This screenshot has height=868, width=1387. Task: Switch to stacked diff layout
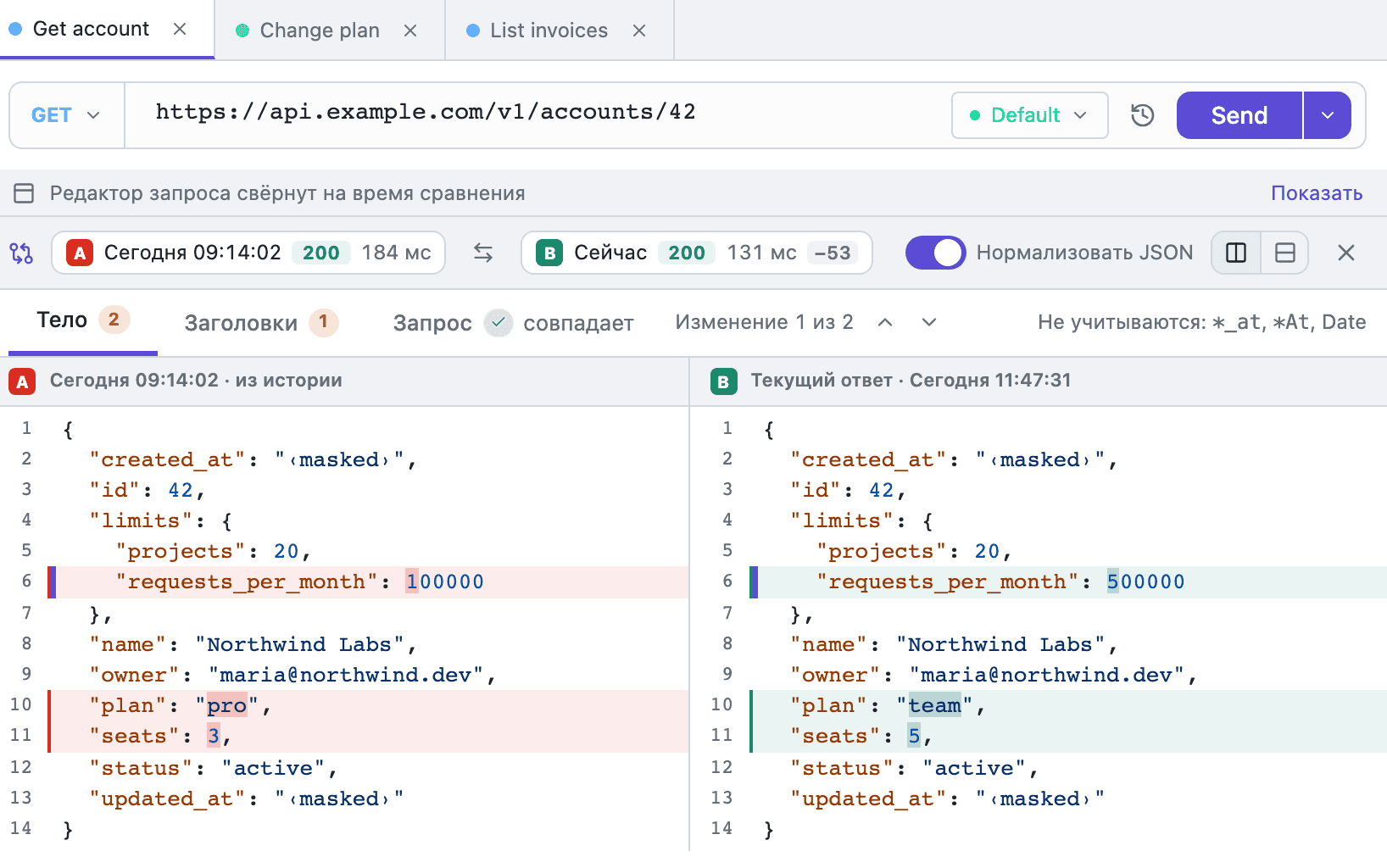click(1285, 253)
